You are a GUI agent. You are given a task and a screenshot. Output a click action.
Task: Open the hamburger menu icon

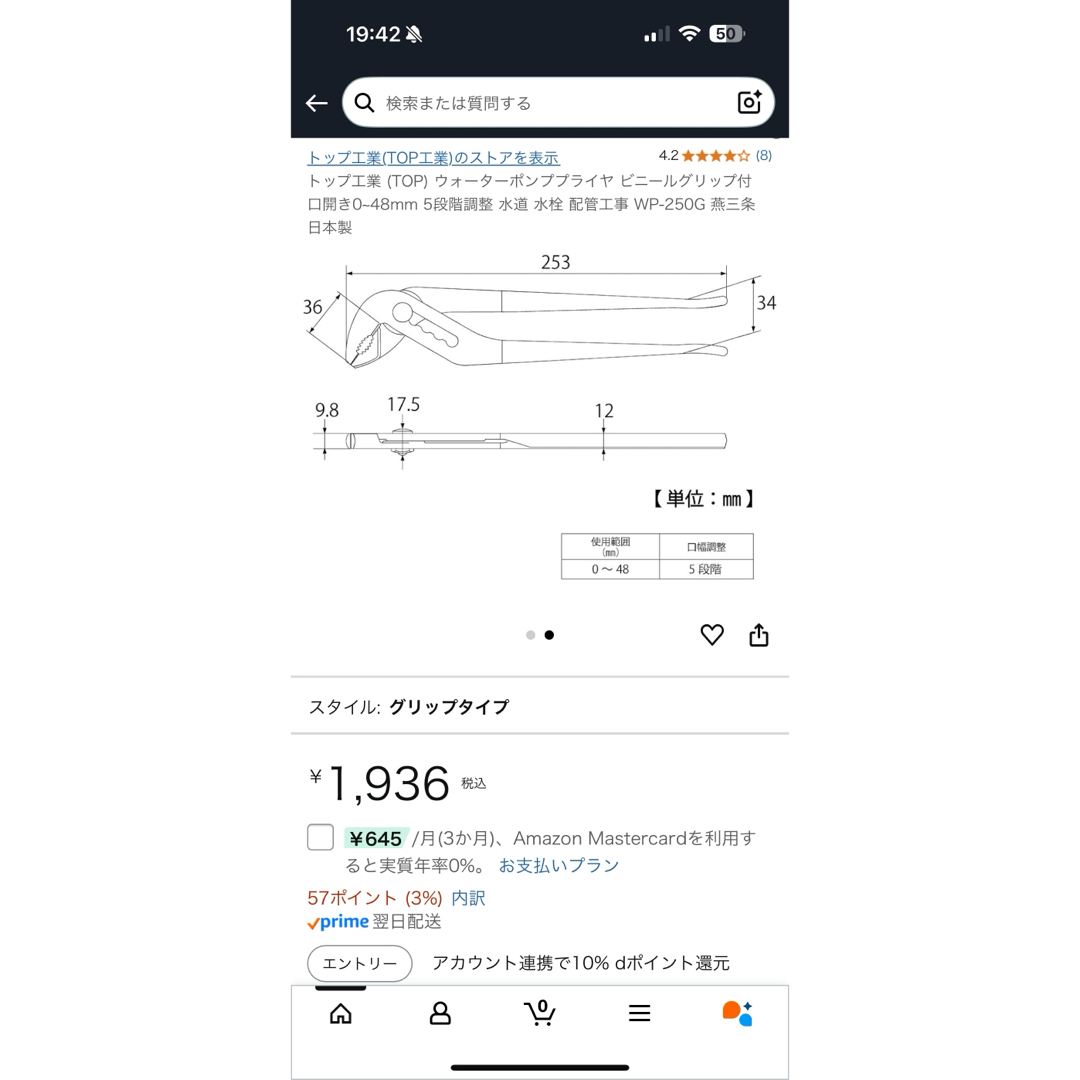(x=639, y=1013)
